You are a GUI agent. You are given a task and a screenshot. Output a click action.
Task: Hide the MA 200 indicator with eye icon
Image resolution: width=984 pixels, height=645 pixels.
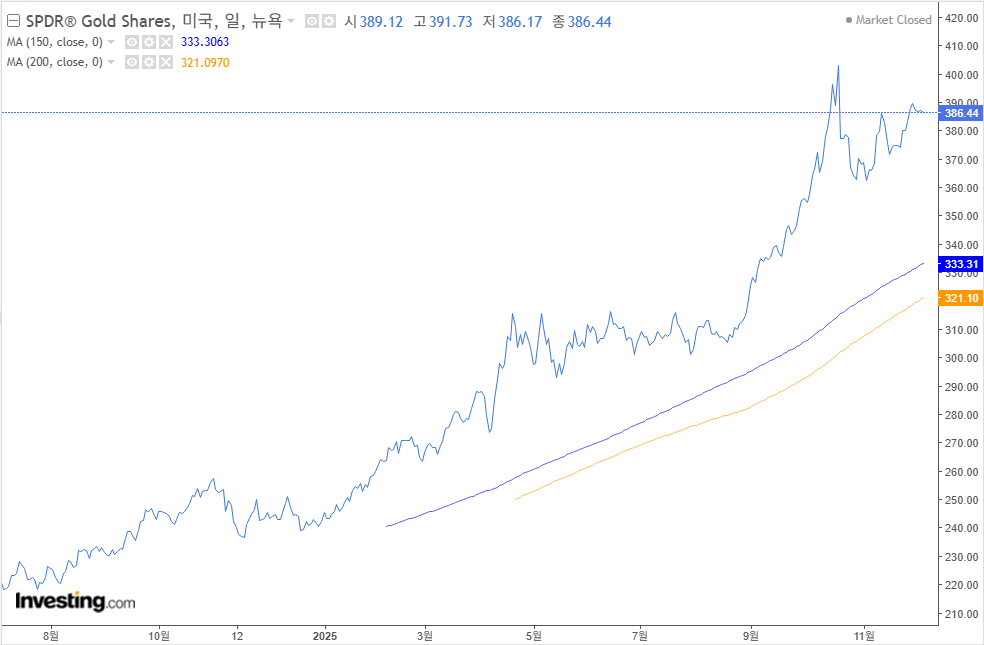[x=132, y=62]
